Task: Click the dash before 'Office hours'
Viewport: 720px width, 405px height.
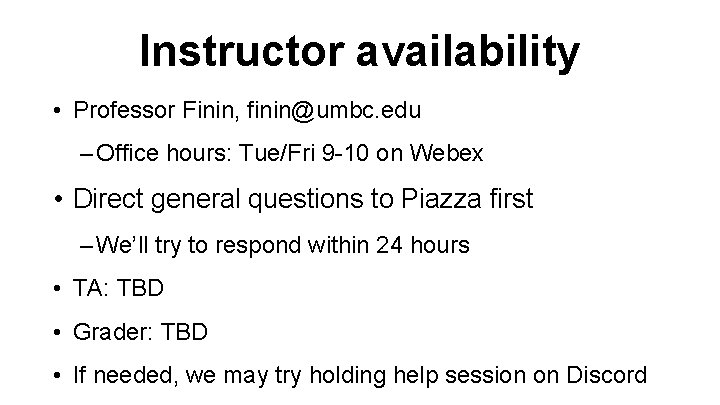Action: tap(86, 154)
